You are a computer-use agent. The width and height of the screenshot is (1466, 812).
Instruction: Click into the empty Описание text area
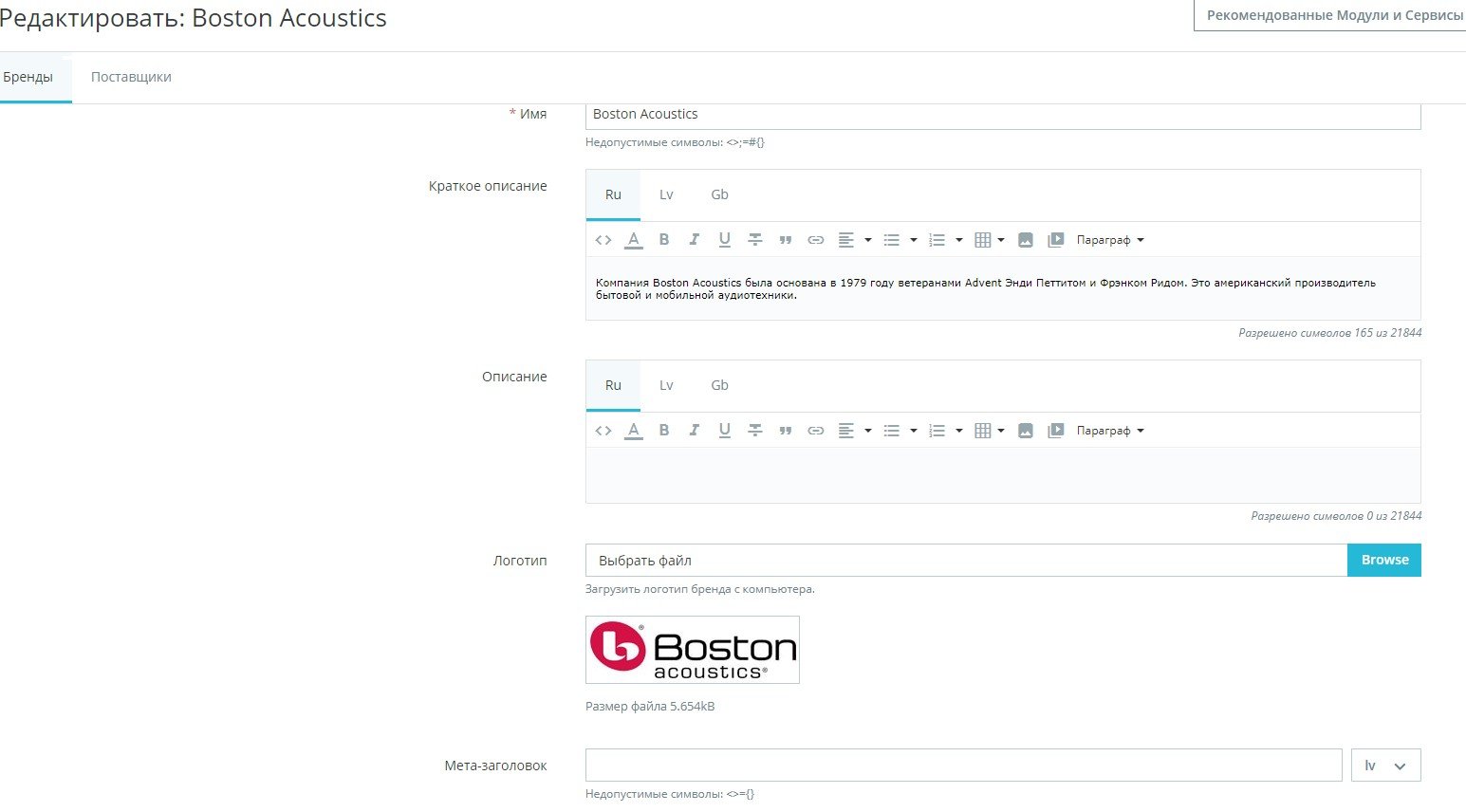1003,475
